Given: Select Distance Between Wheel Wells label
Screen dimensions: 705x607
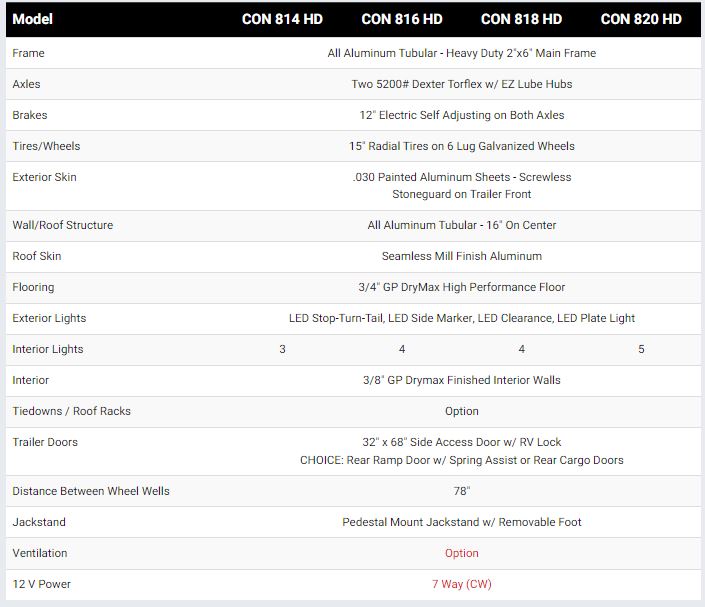Looking at the screenshot, I should (91, 491).
